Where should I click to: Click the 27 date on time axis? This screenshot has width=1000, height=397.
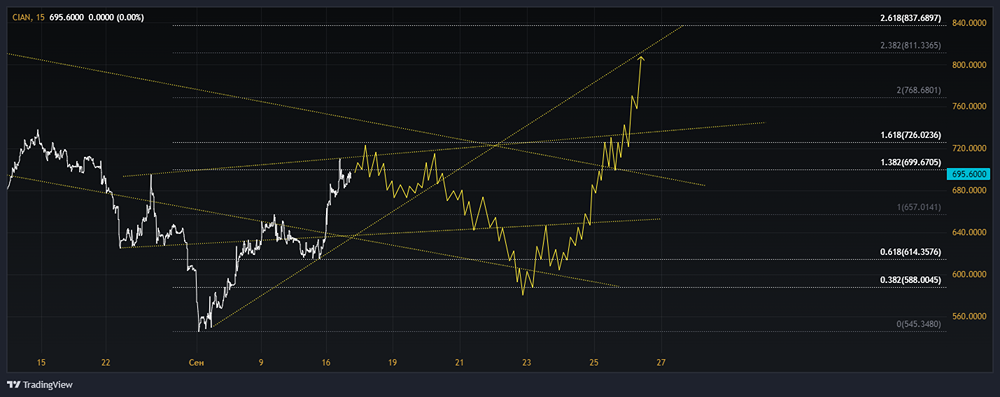point(661,363)
